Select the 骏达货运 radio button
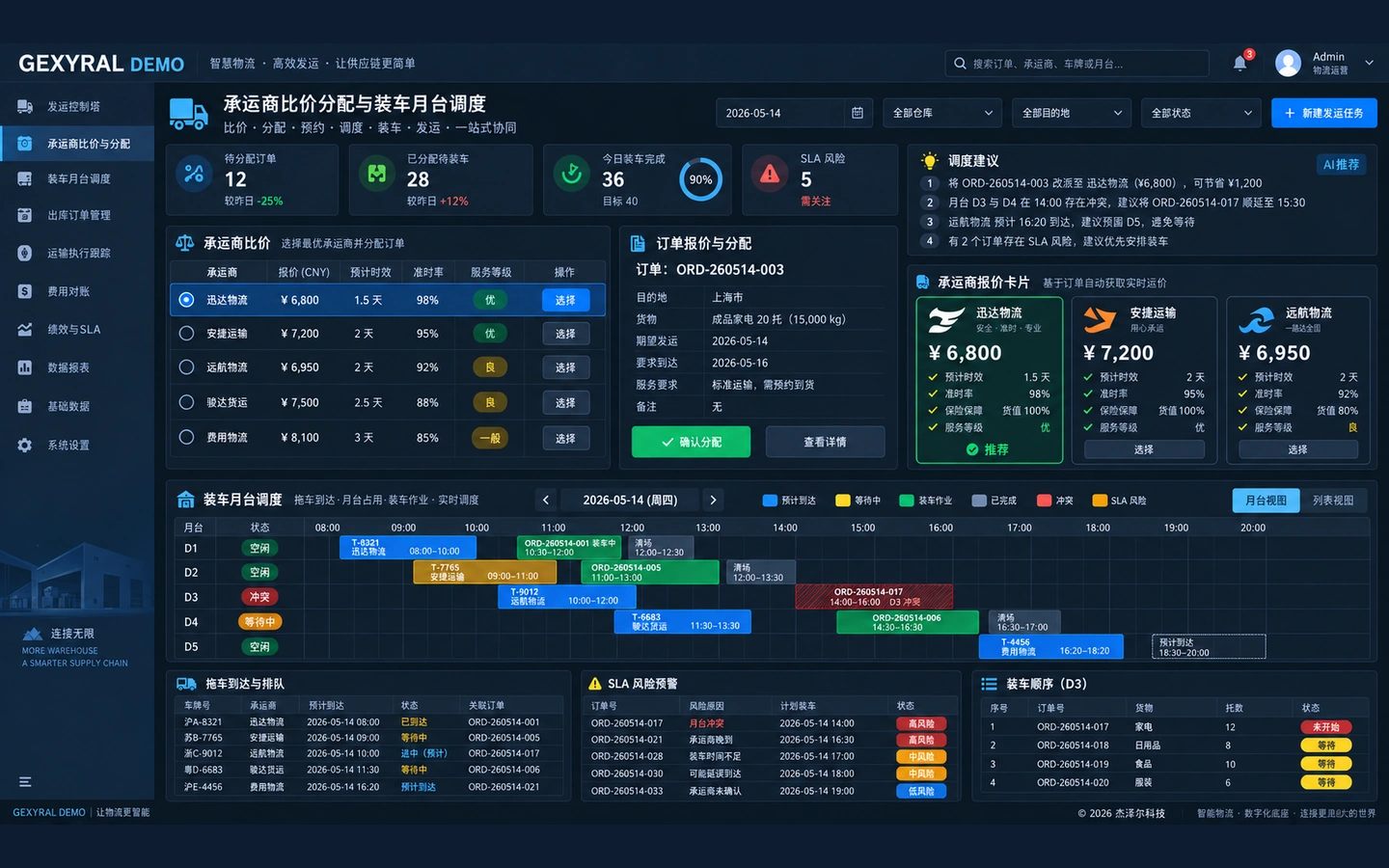Screen dimensions: 1389x868 click(186, 402)
